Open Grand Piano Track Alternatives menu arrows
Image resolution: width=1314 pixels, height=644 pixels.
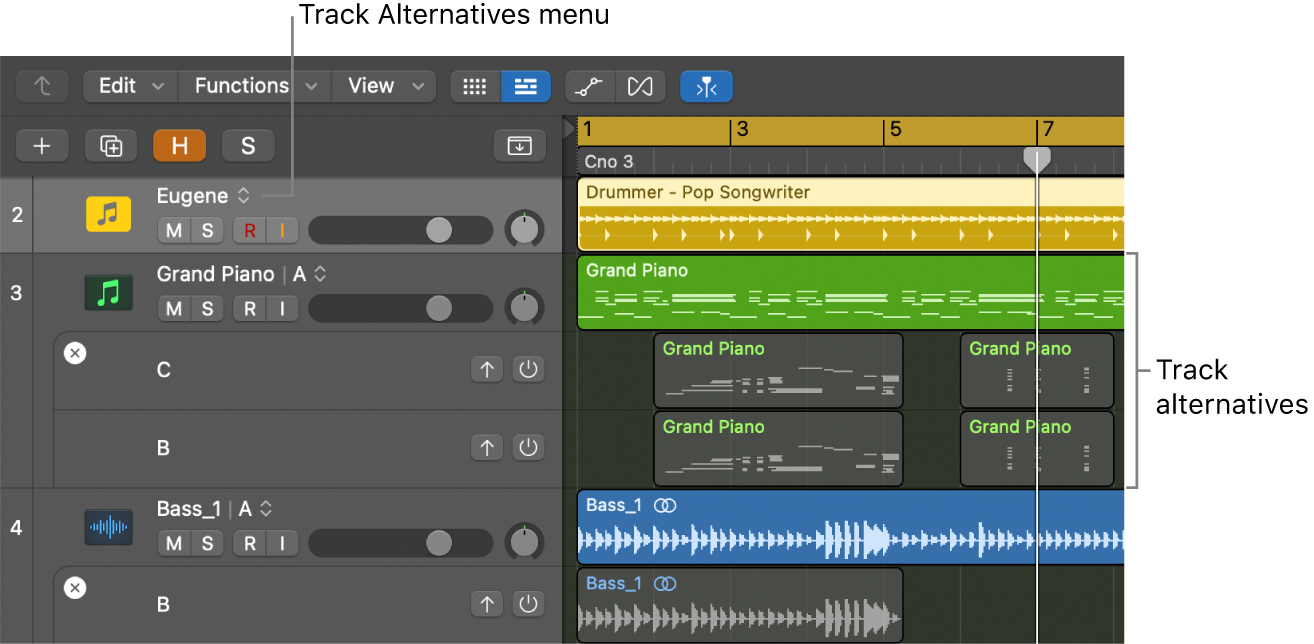pyautogui.click(x=320, y=274)
